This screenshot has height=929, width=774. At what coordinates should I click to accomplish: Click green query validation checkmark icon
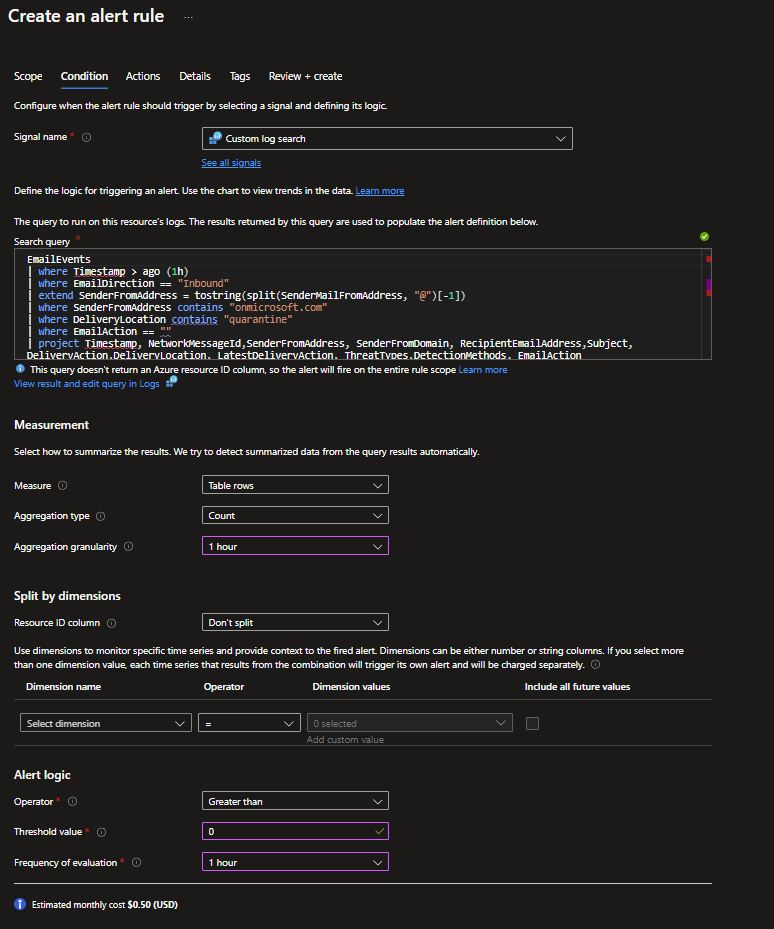pos(705,237)
